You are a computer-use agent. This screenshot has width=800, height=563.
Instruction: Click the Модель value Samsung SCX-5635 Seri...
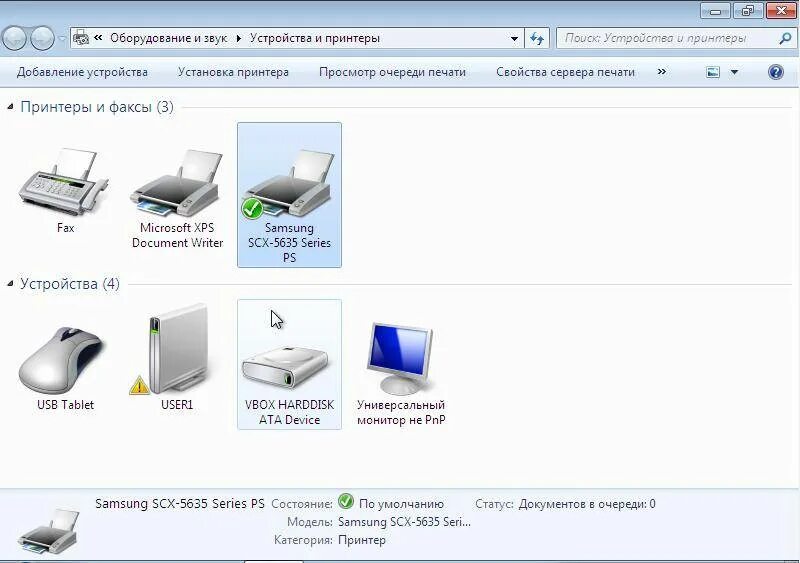click(405, 522)
